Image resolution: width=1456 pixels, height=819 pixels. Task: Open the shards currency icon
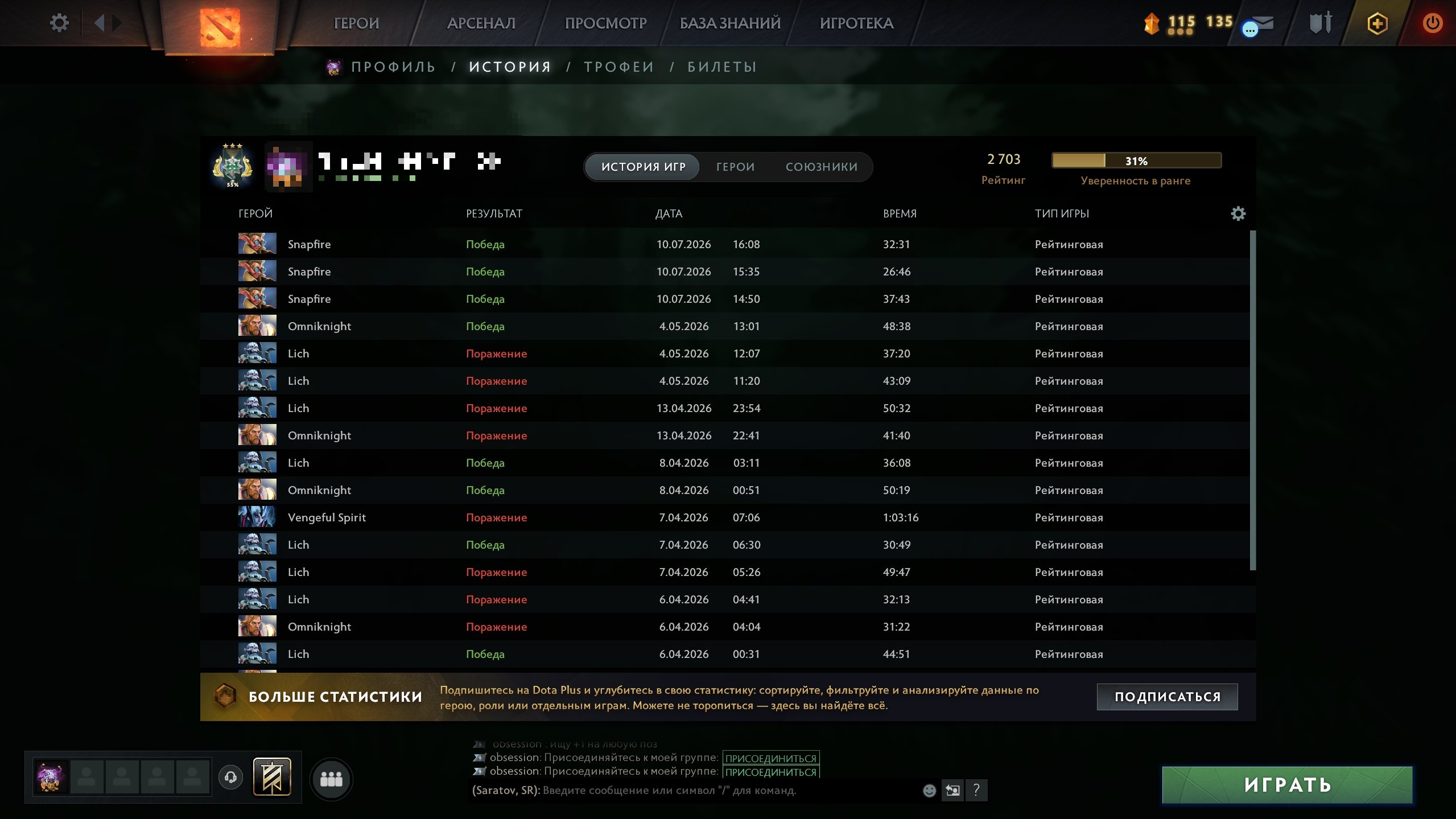pyautogui.click(x=1151, y=23)
